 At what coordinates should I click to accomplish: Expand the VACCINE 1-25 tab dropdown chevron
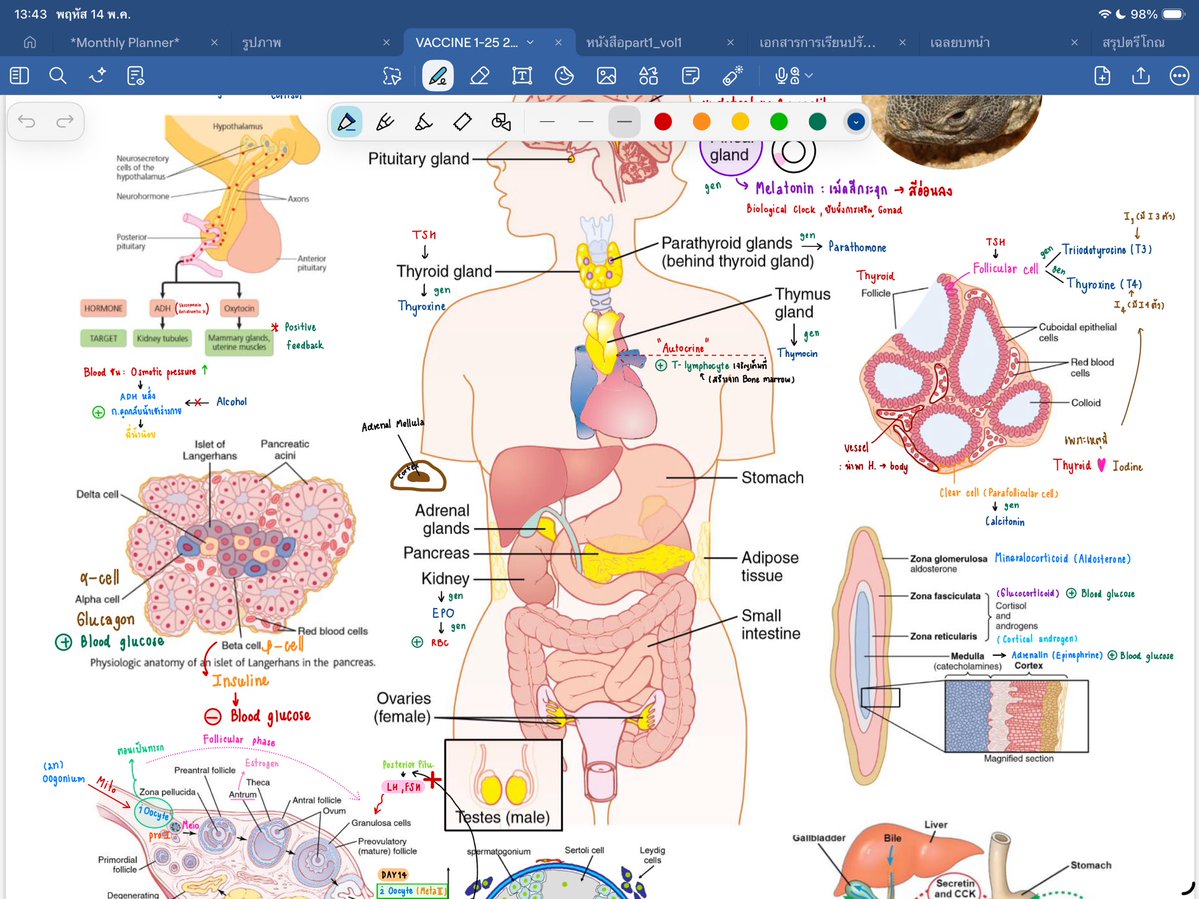pyautogui.click(x=531, y=43)
